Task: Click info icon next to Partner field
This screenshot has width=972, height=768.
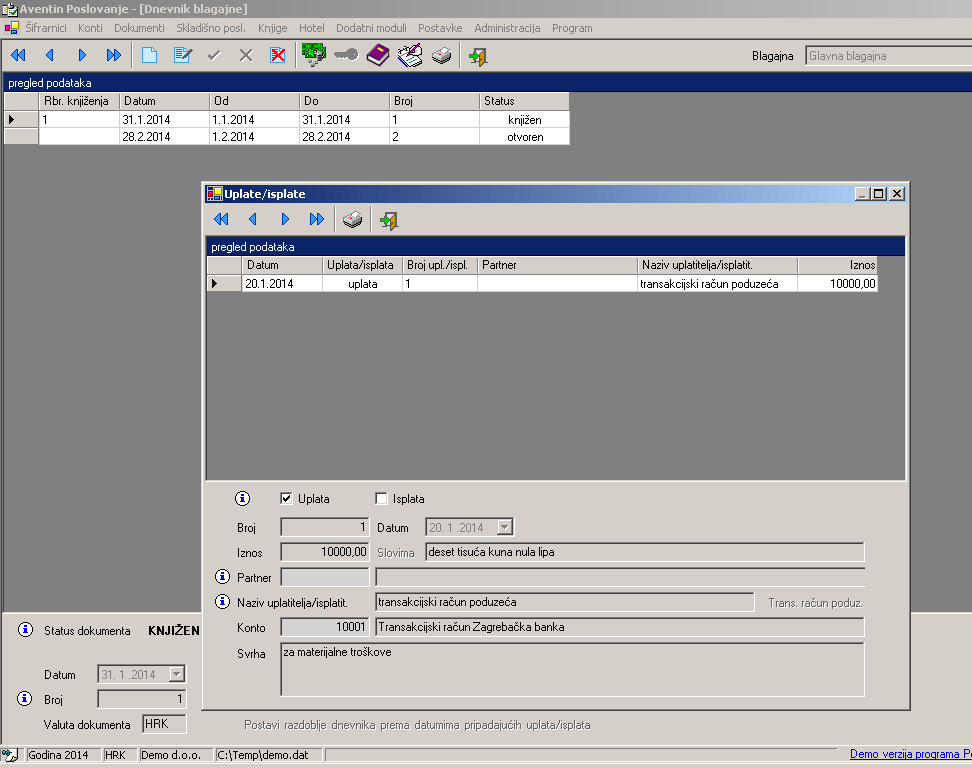Action: click(223, 577)
